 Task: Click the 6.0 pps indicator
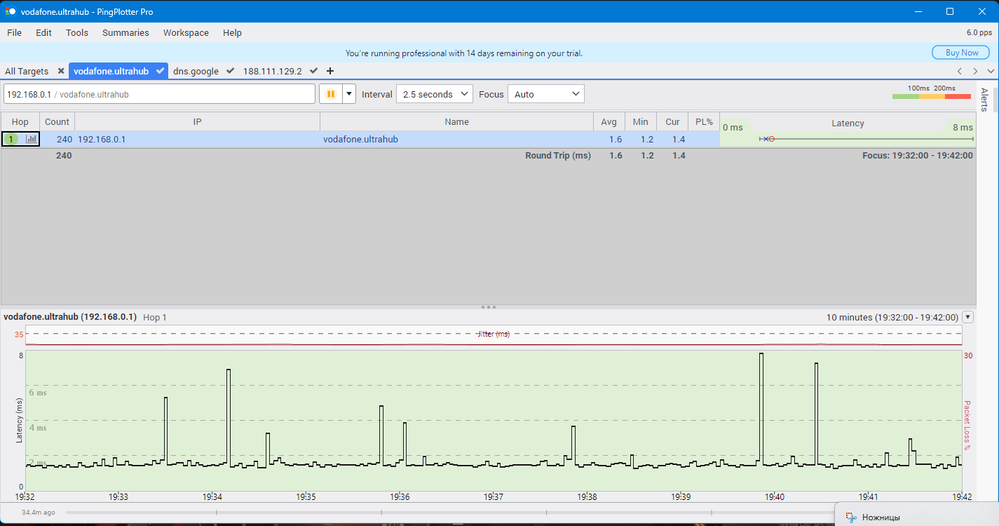979,32
